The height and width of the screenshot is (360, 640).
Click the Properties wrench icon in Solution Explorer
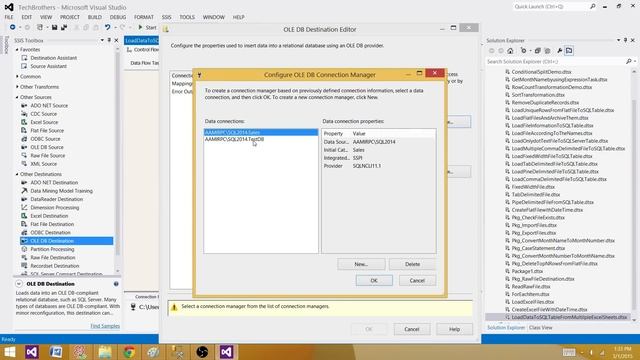pyautogui.click(x=560, y=51)
